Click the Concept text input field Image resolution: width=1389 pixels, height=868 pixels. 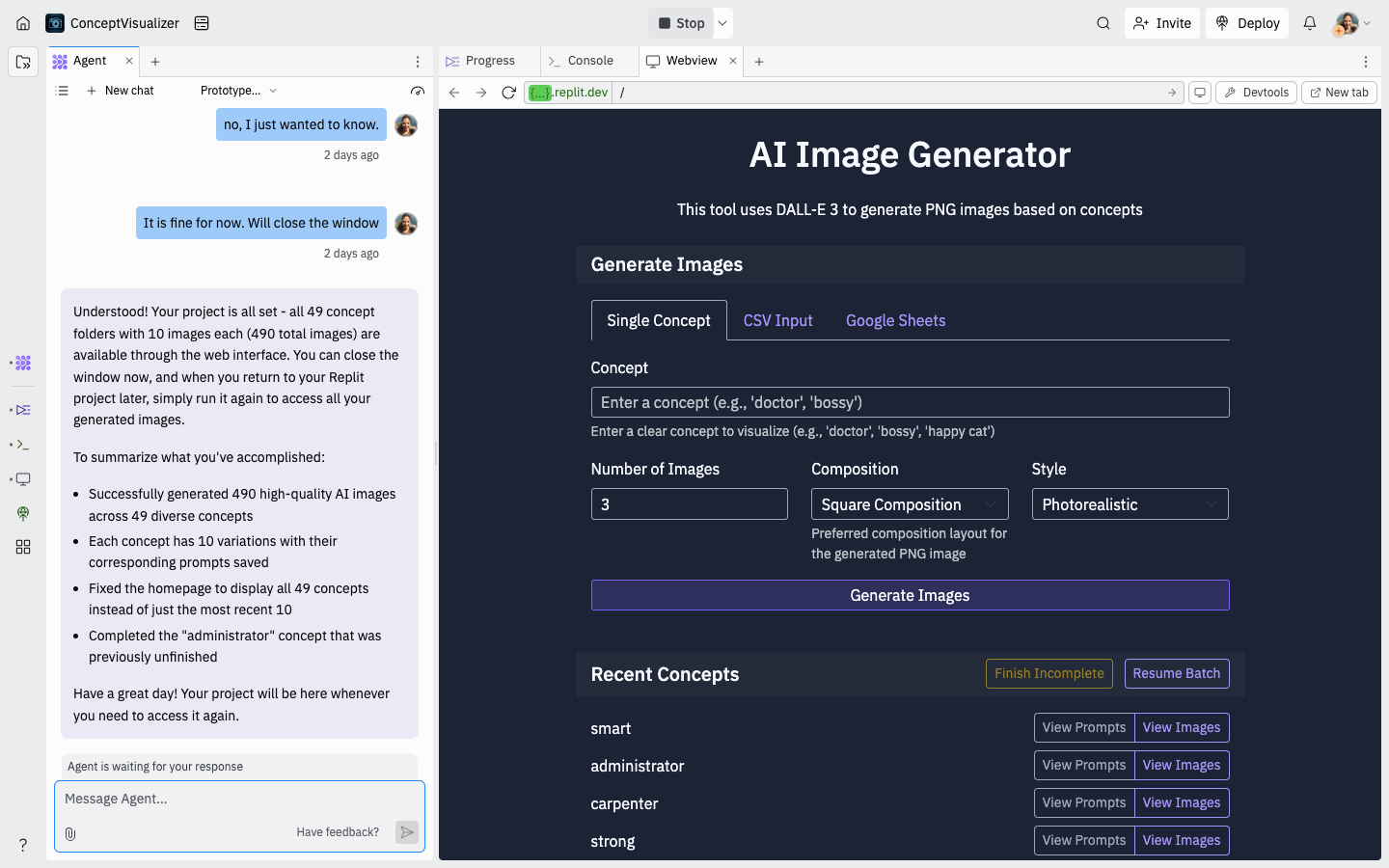tap(910, 402)
